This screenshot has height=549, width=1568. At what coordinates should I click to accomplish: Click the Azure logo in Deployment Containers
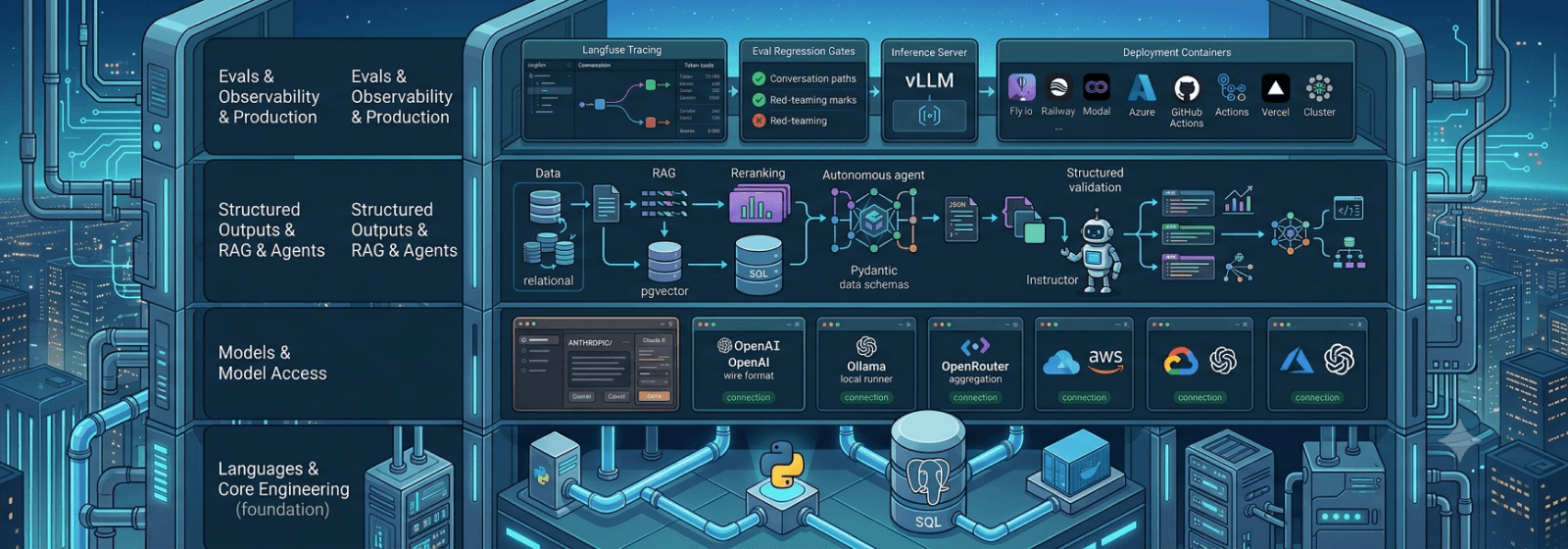[1142, 88]
